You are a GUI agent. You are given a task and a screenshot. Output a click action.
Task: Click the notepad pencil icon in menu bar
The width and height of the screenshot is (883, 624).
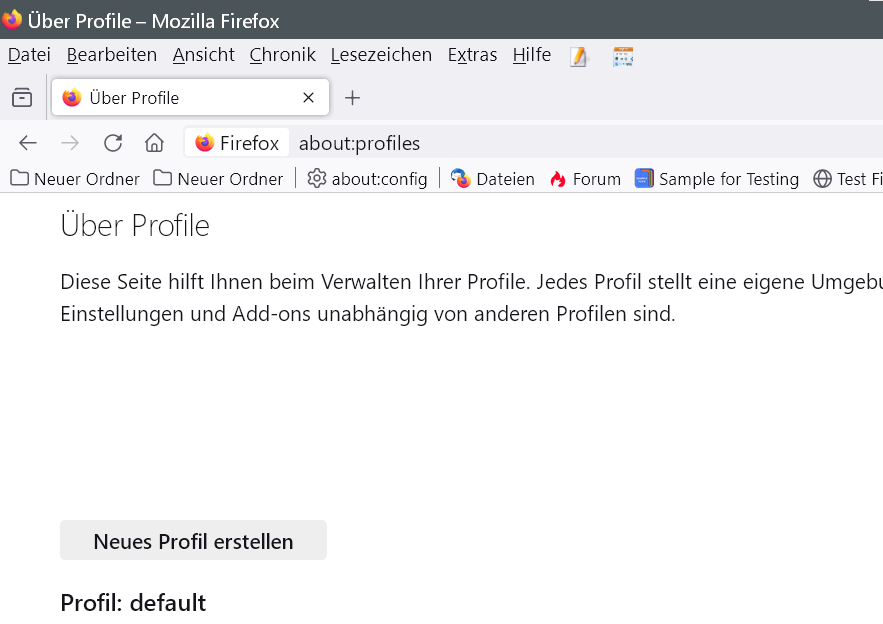pyautogui.click(x=579, y=56)
